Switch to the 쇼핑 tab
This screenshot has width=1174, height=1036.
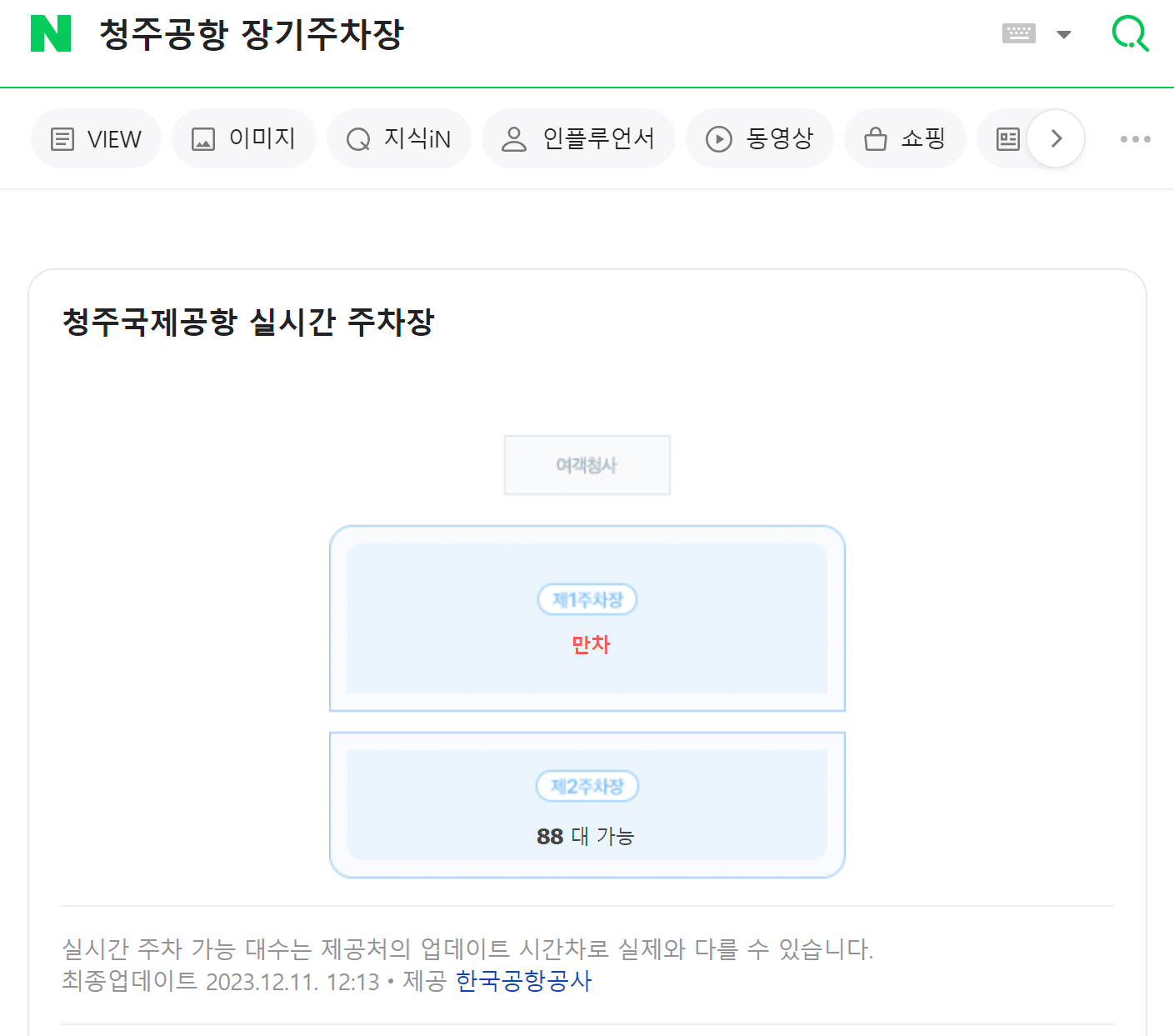[x=905, y=138]
